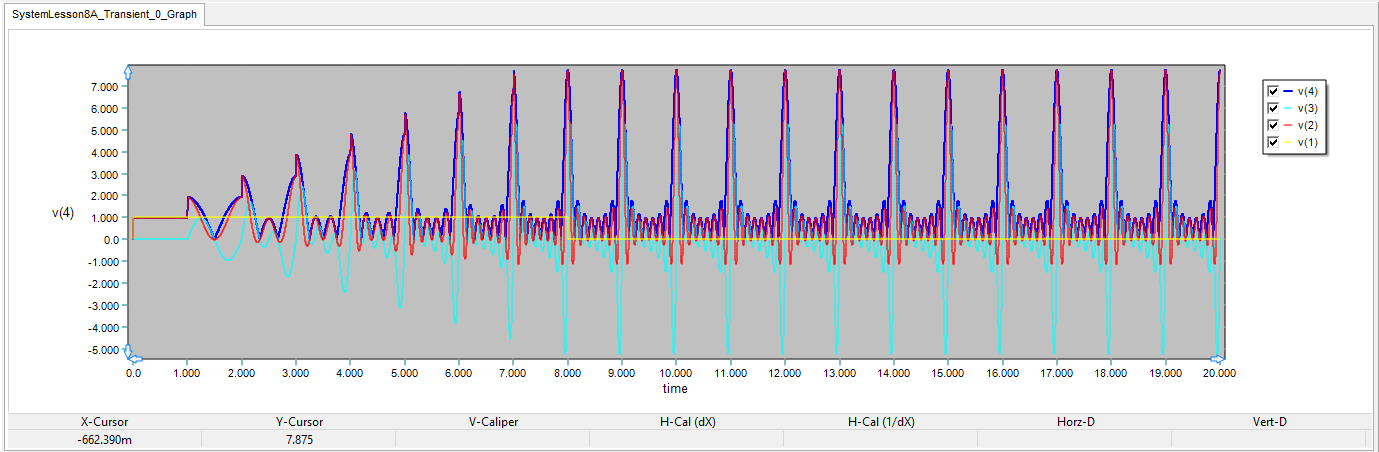The height and width of the screenshot is (452, 1379).
Task: Click the up-arrow handle atop the Y axis
Action: coord(128,71)
